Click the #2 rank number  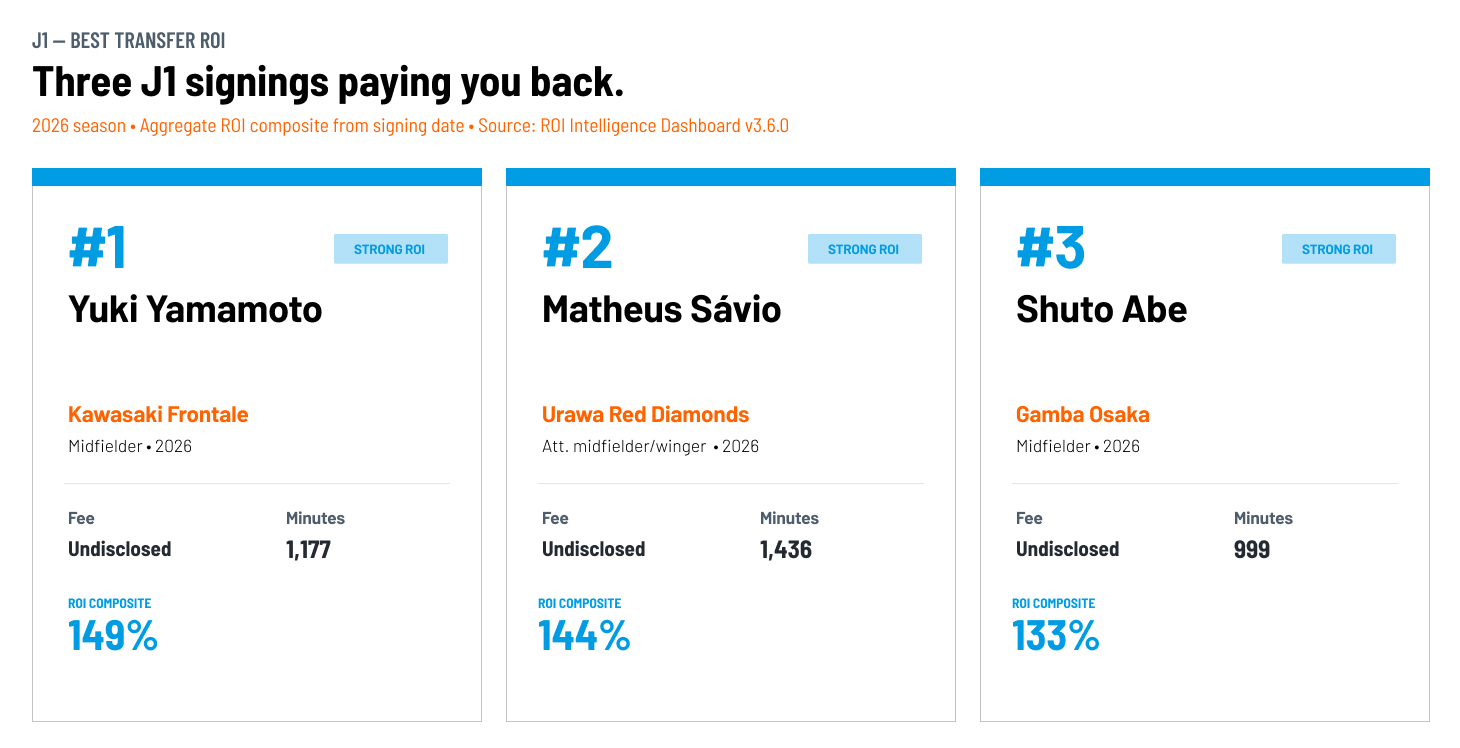click(x=577, y=247)
